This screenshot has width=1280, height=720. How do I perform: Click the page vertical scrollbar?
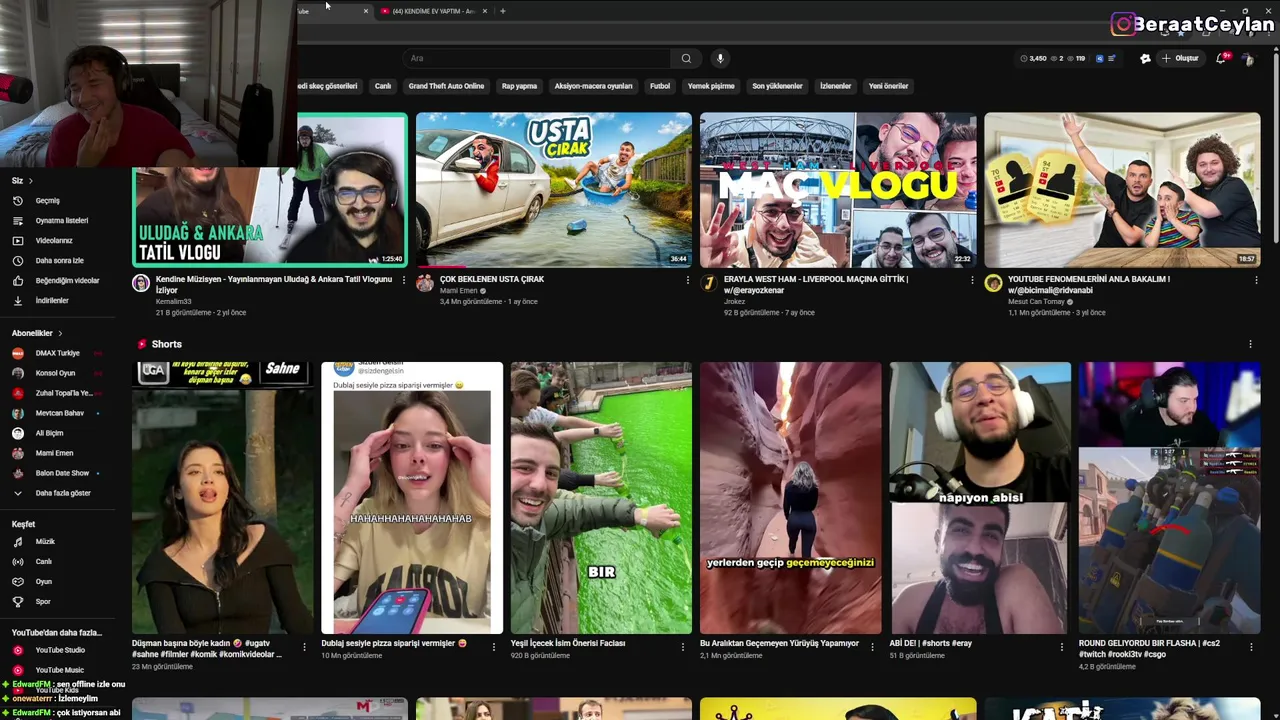tap(1275, 150)
